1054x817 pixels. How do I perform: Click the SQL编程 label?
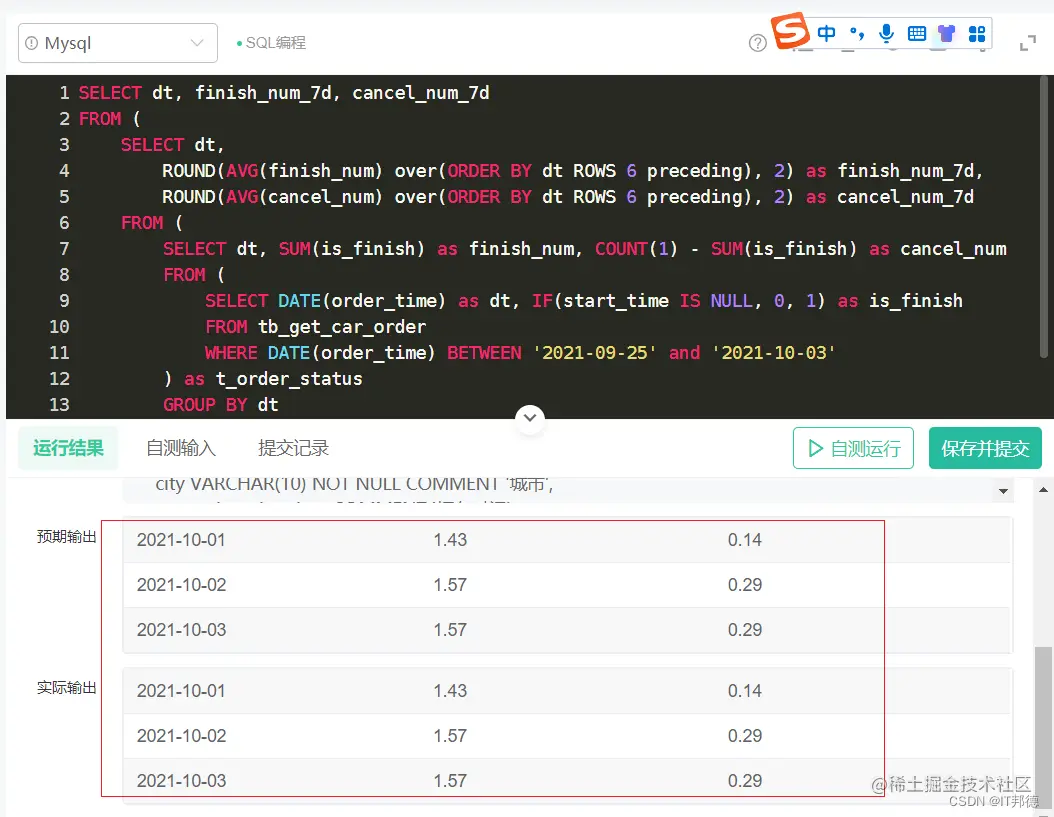click(x=276, y=43)
